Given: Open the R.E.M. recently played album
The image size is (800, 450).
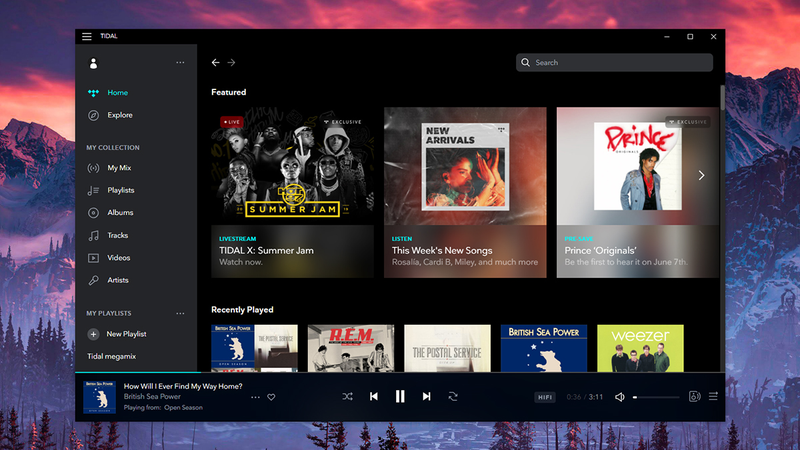Looking at the screenshot, I should click(x=351, y=348).
